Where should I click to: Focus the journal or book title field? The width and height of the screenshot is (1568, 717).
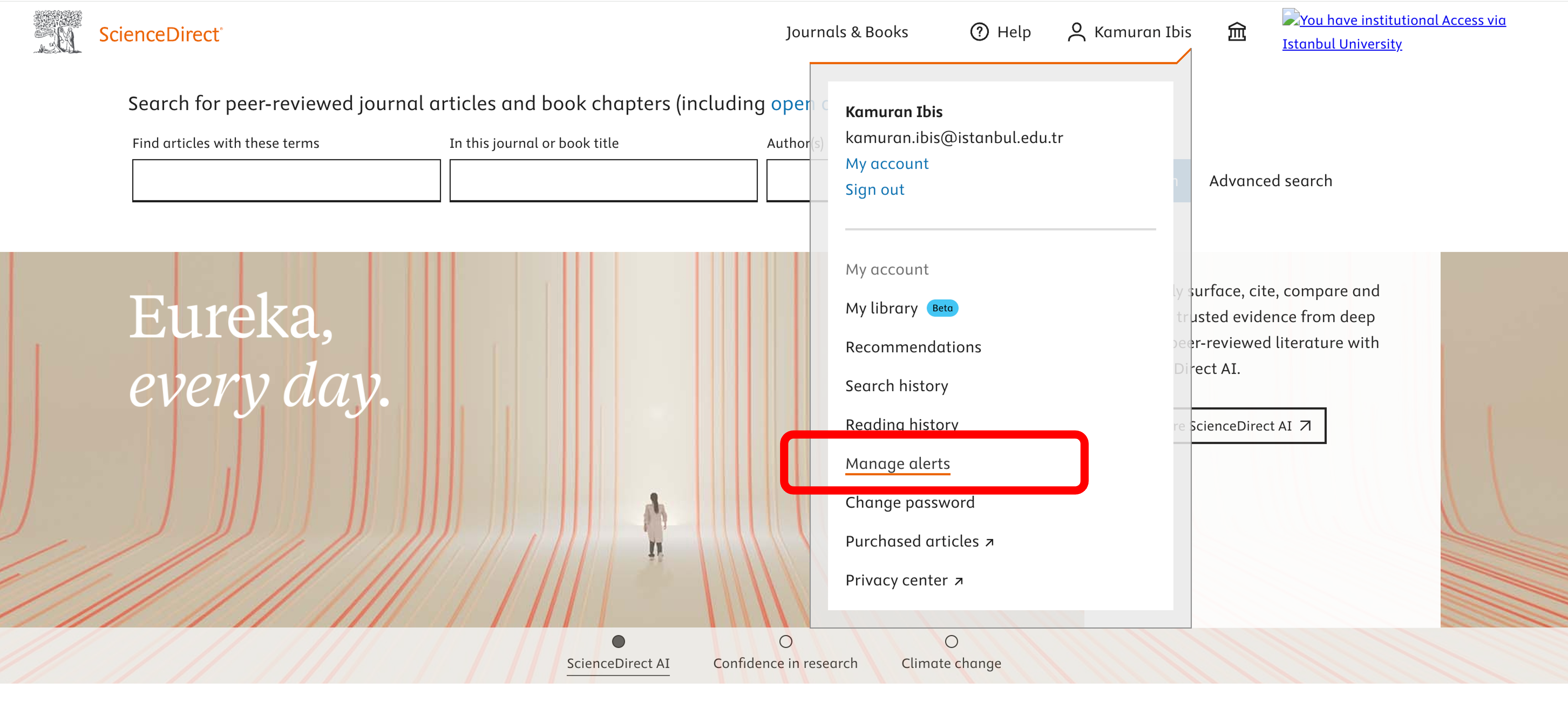coord(603,180)
